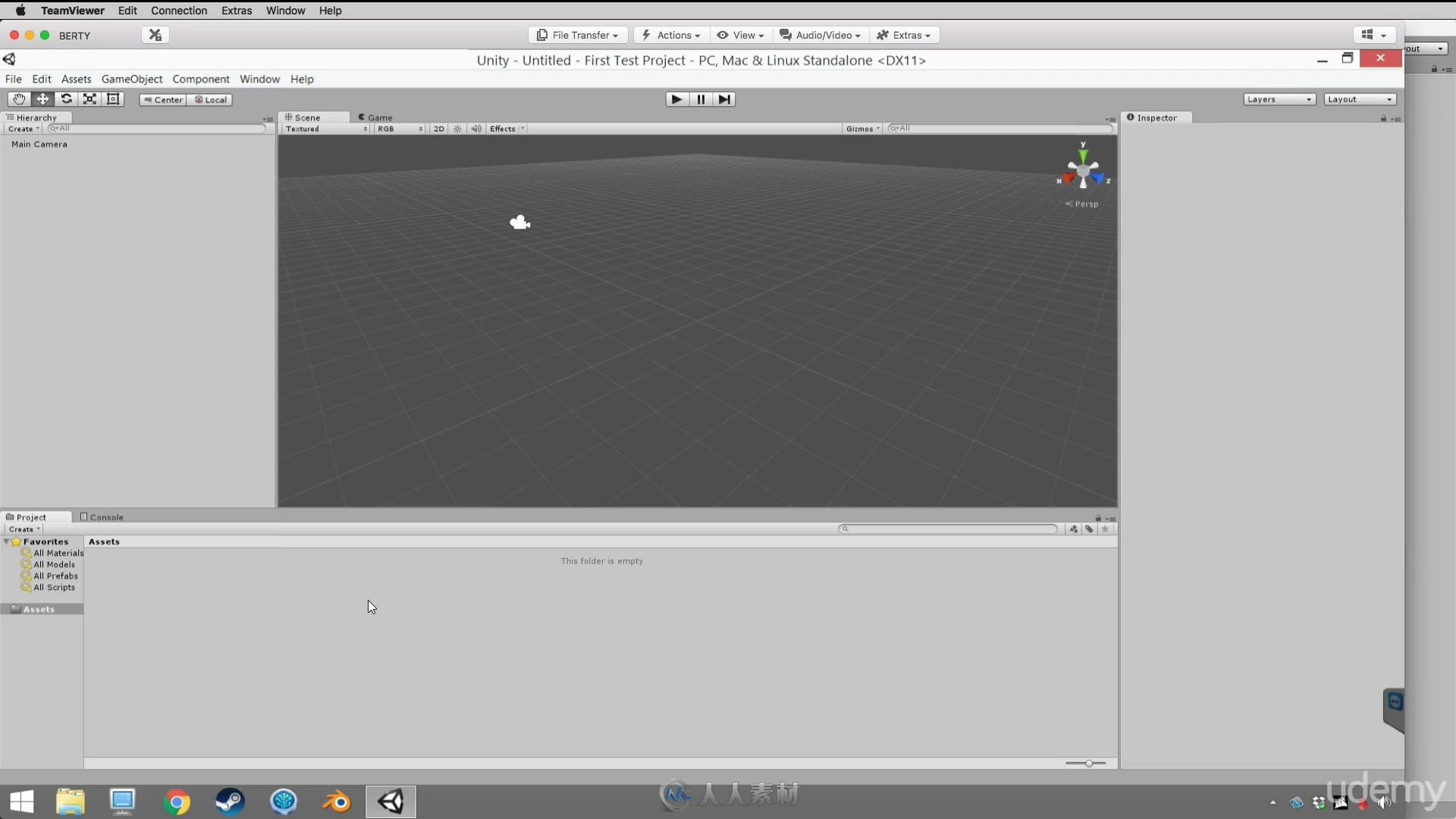Screen dimensions: 1456x819
Task: Switch to the Console tab
Action: [x=102, y=517]
